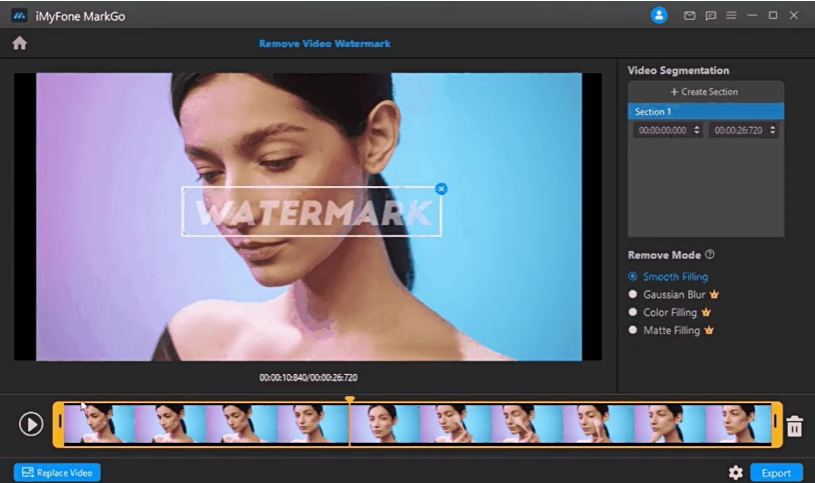The width and height of the screenshot is (815, 483).
Task: Open settings with the gear icon
Action: tap(735, 472)
